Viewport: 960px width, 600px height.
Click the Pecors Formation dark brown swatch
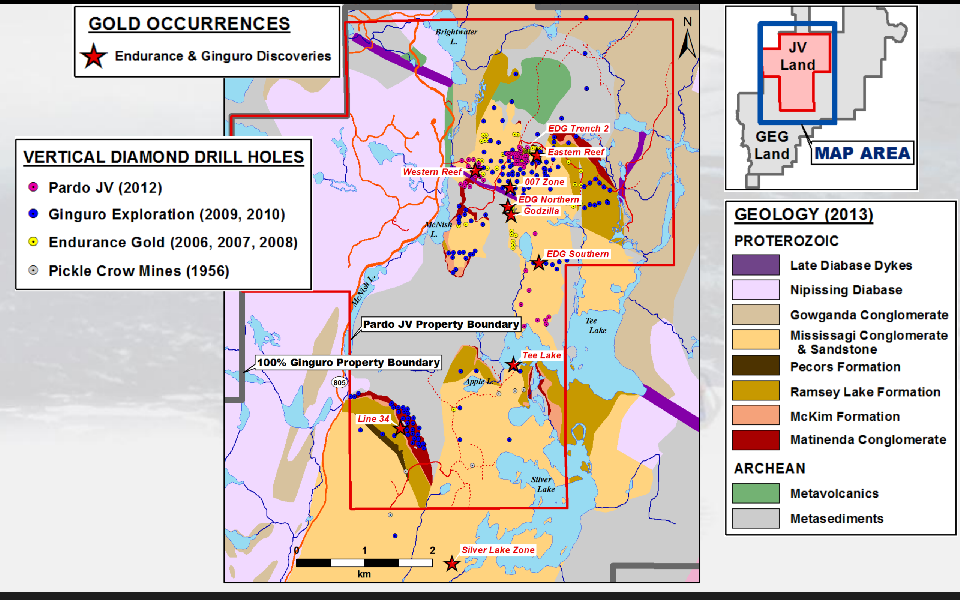click(x=755, y=367)
